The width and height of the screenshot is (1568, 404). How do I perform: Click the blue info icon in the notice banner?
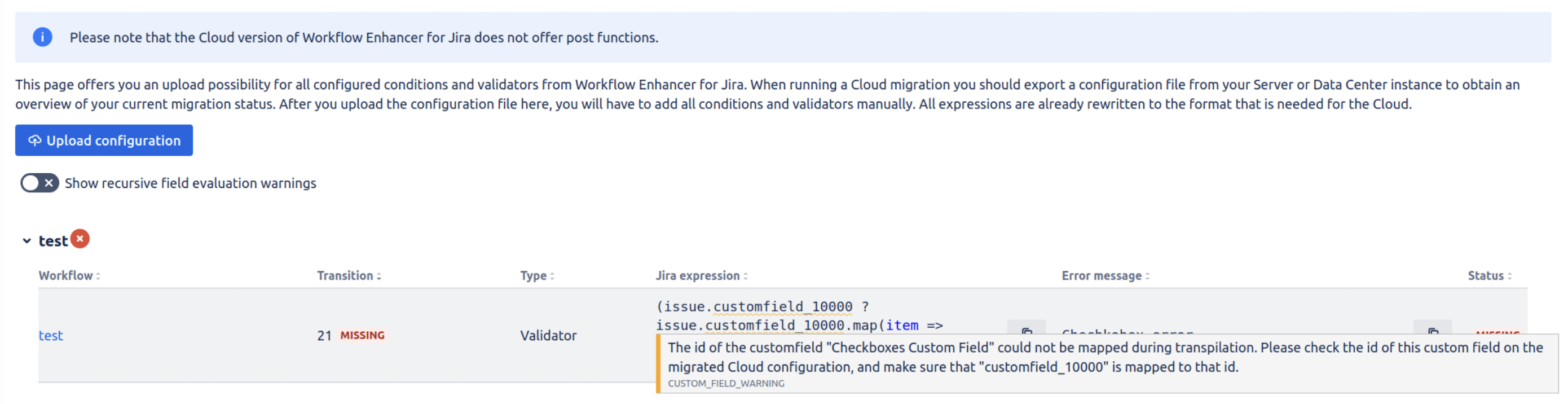point(43,37)
